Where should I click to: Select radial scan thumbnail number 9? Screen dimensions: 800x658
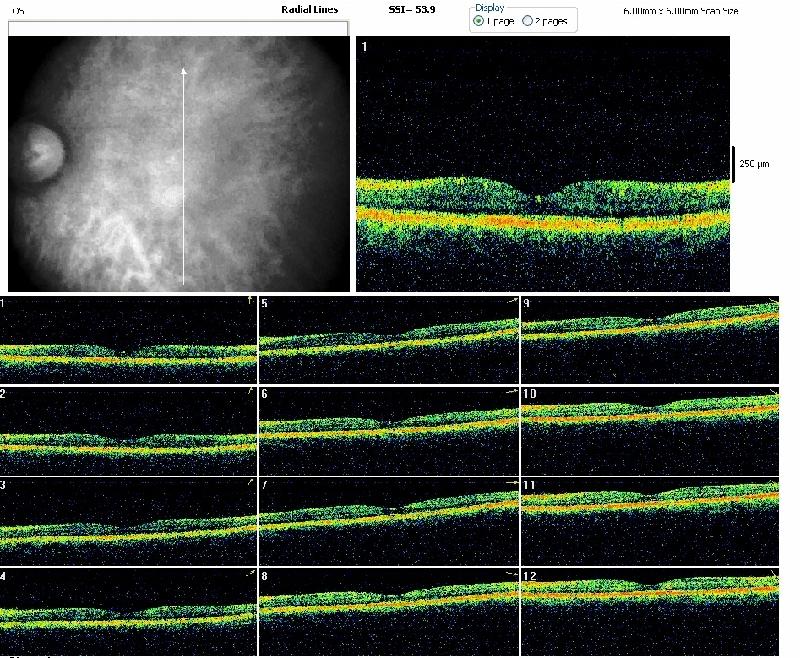(649, 339)
